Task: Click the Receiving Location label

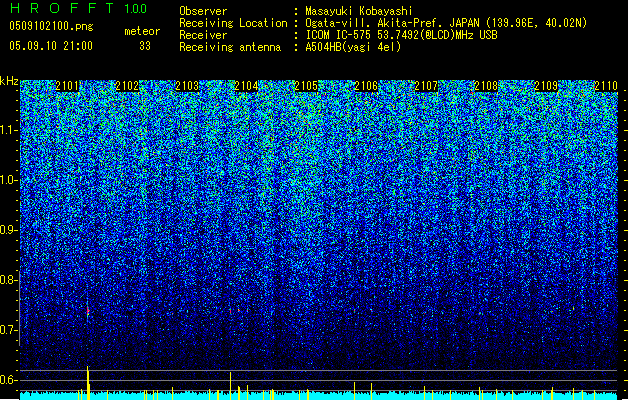Action: (x=233, y=23)
